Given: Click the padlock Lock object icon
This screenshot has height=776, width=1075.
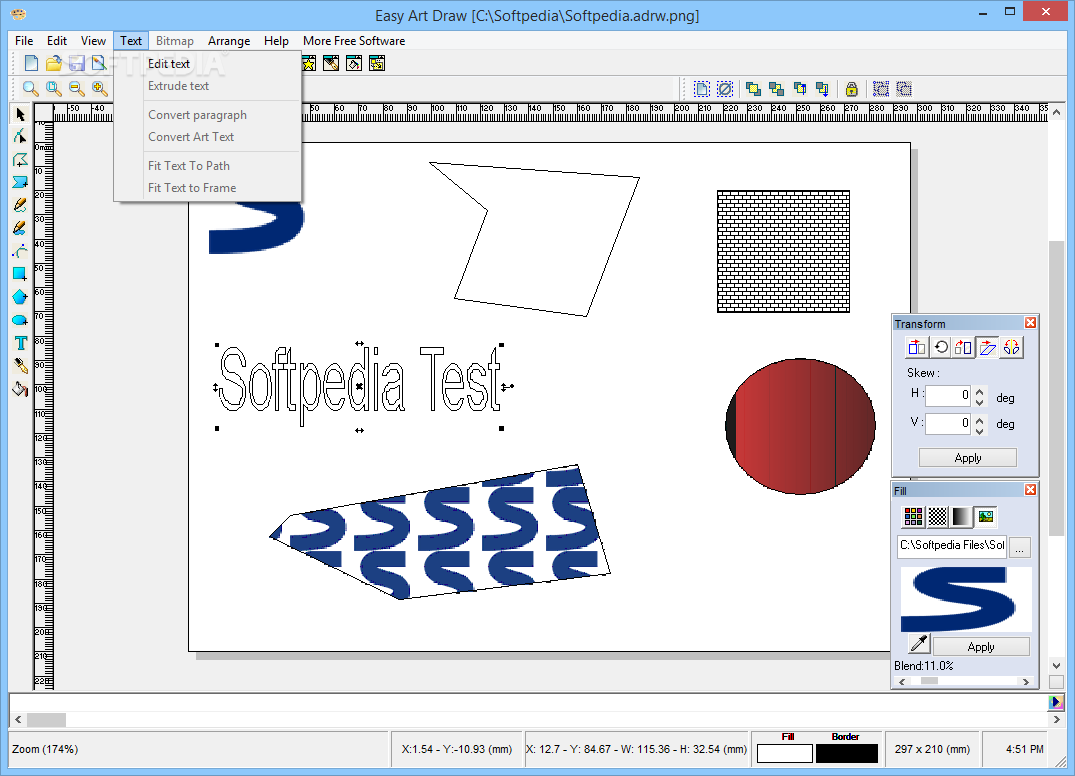Looking at the screenshot, I should [851, 88].
